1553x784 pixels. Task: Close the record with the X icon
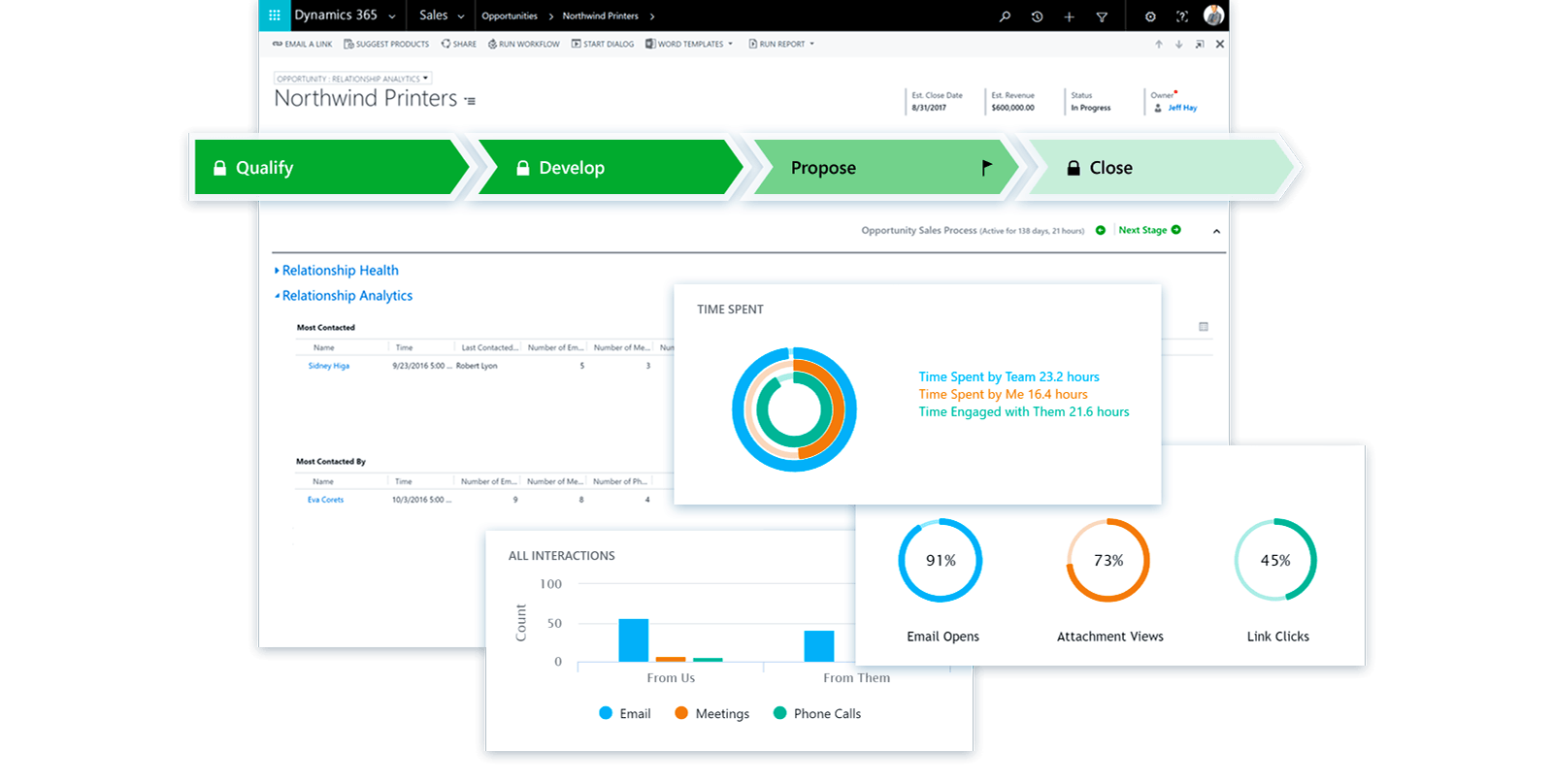tap(1220, 45)
